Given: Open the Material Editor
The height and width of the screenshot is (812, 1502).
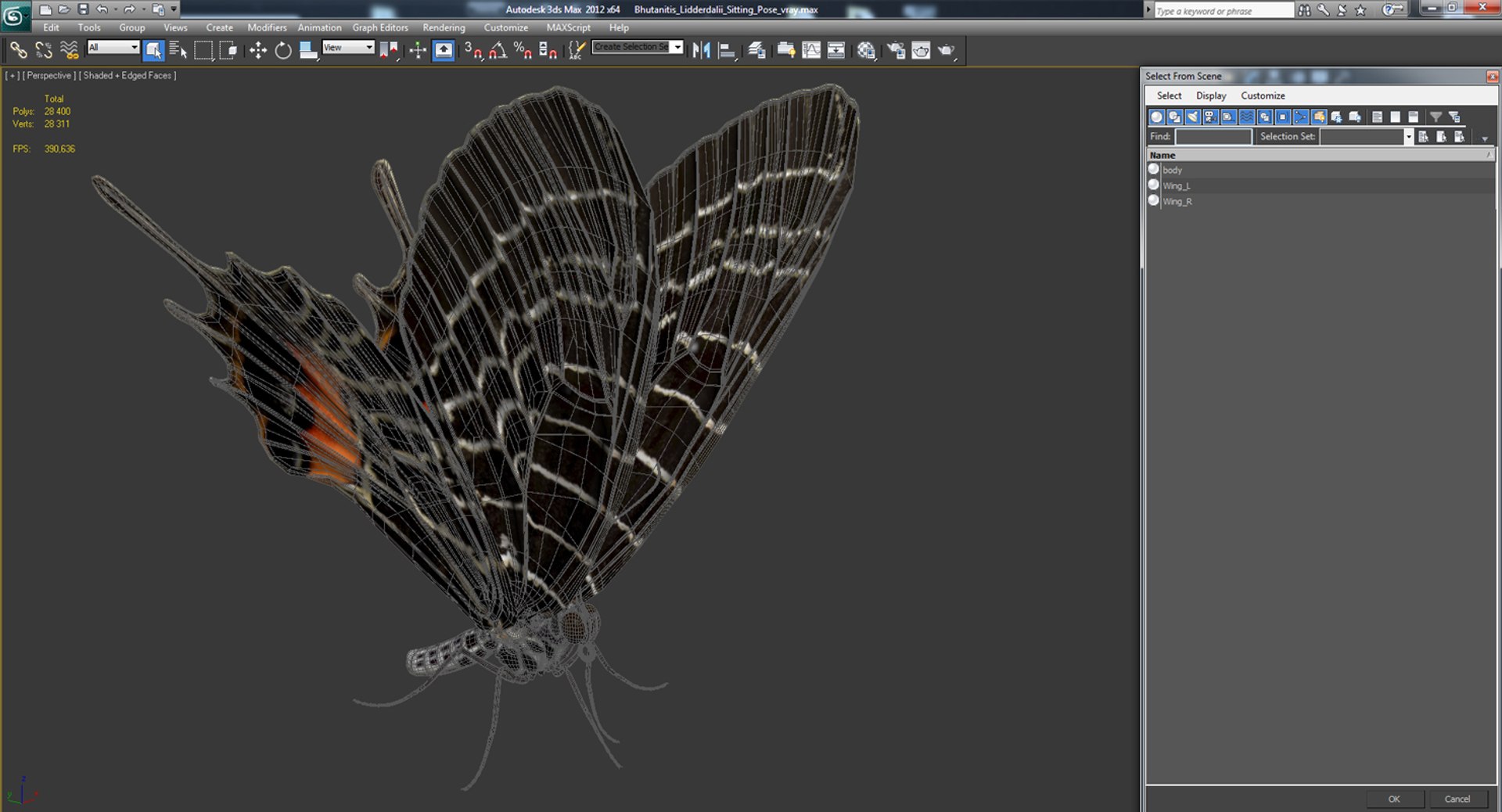Looking at the screenshot, I should (866, 51).
